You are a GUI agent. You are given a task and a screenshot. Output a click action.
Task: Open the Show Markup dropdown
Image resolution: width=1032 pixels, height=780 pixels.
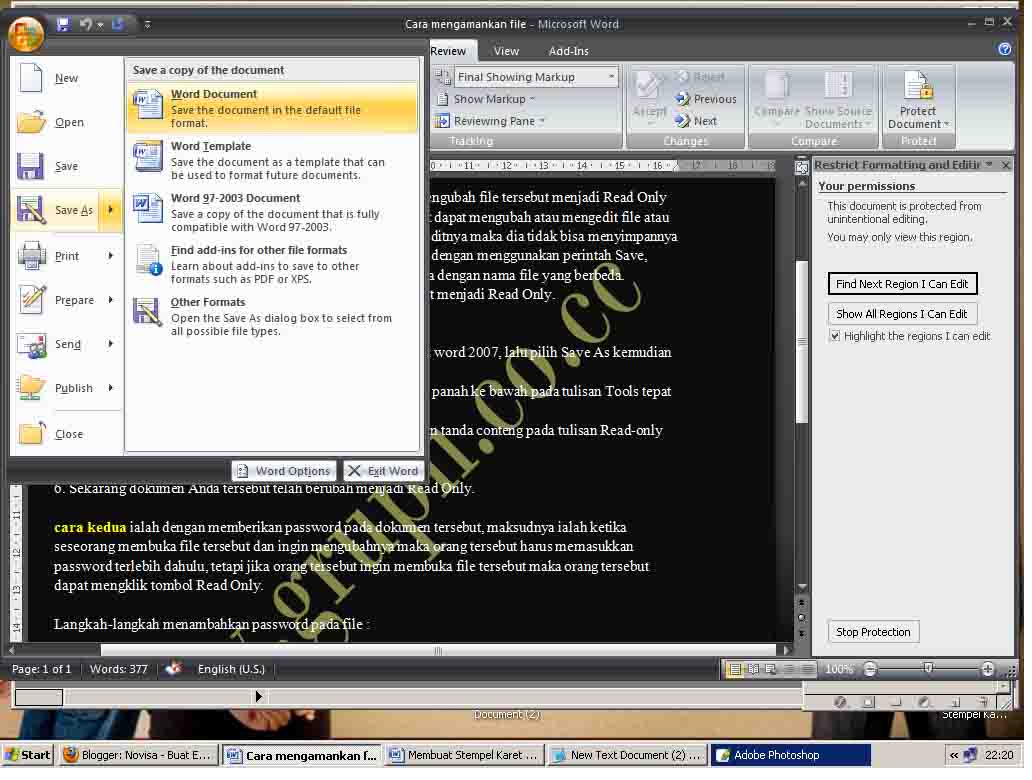pyautogui.click(x=487, y=99)
